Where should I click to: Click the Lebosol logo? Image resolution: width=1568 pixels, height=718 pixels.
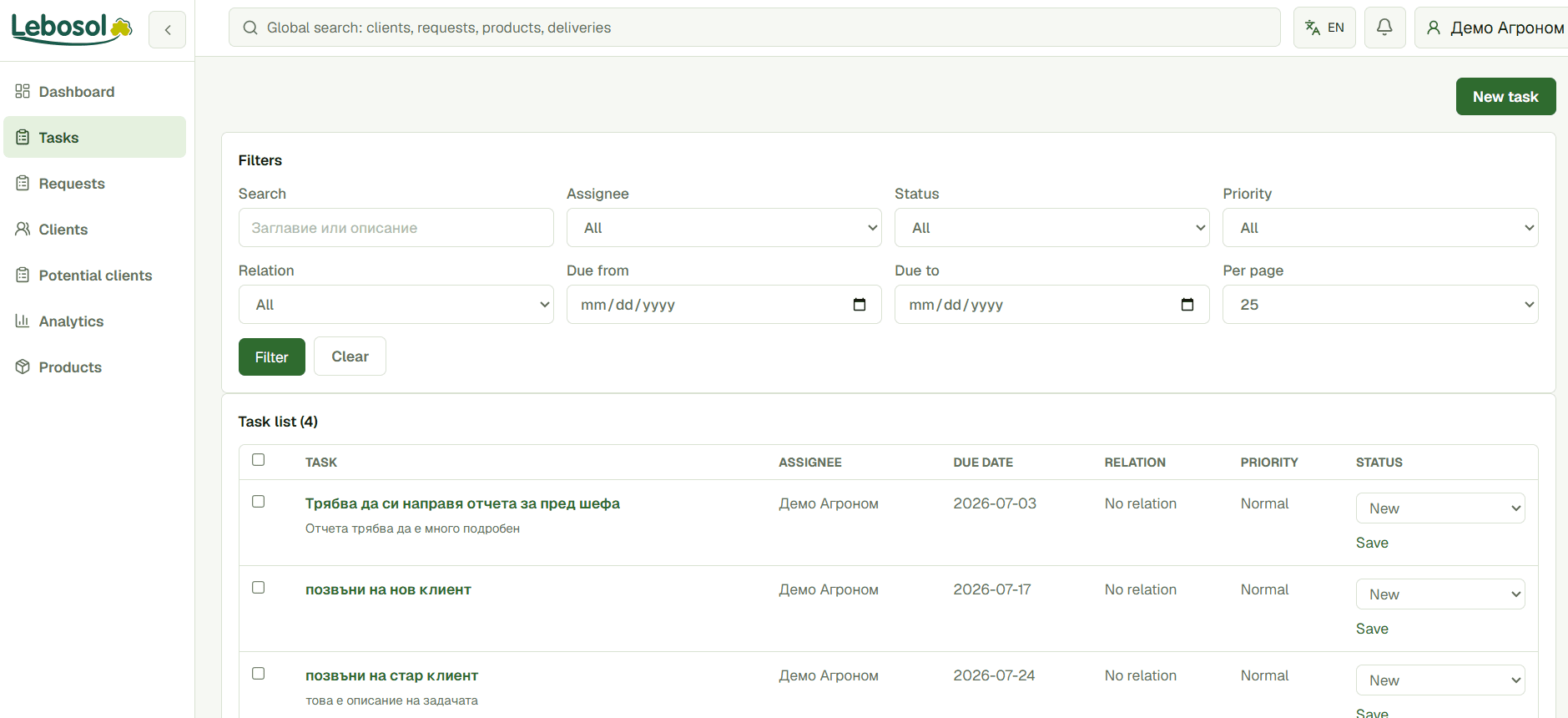[x=72, y=28]
